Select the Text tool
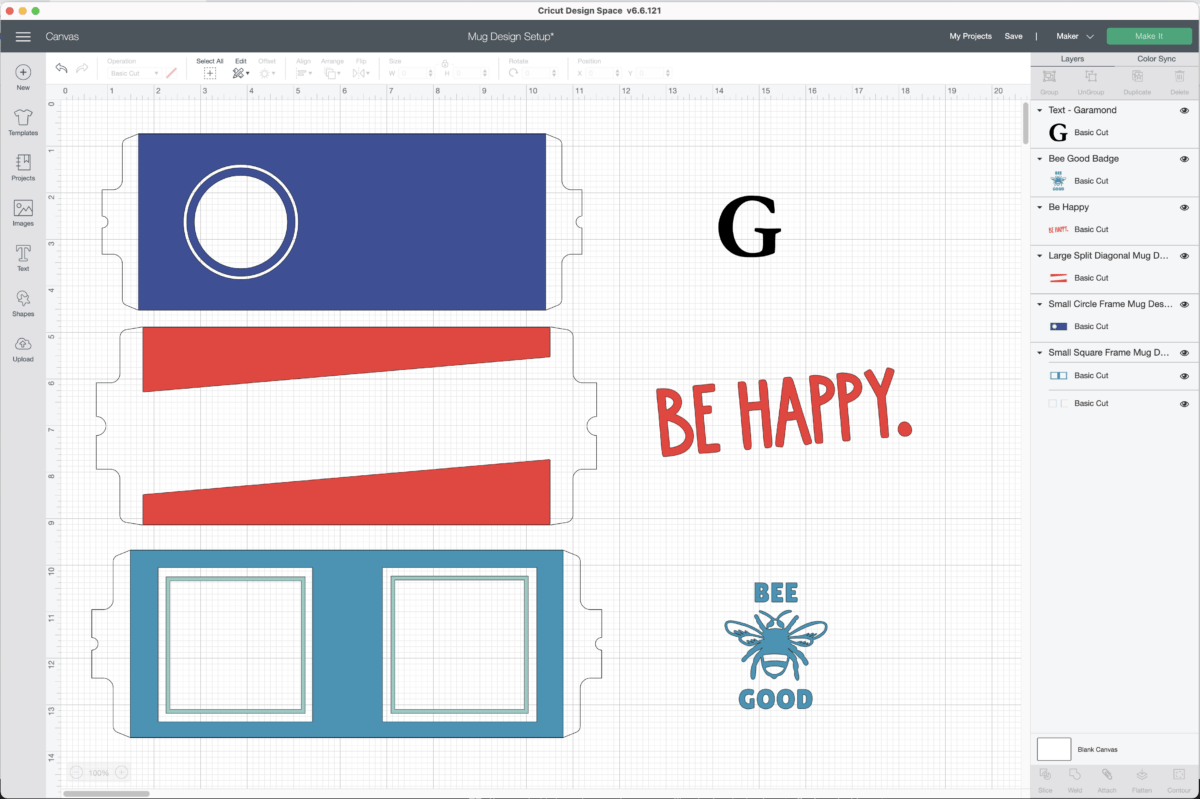The width and height of the screenshot is (1200, 799). 23,258
